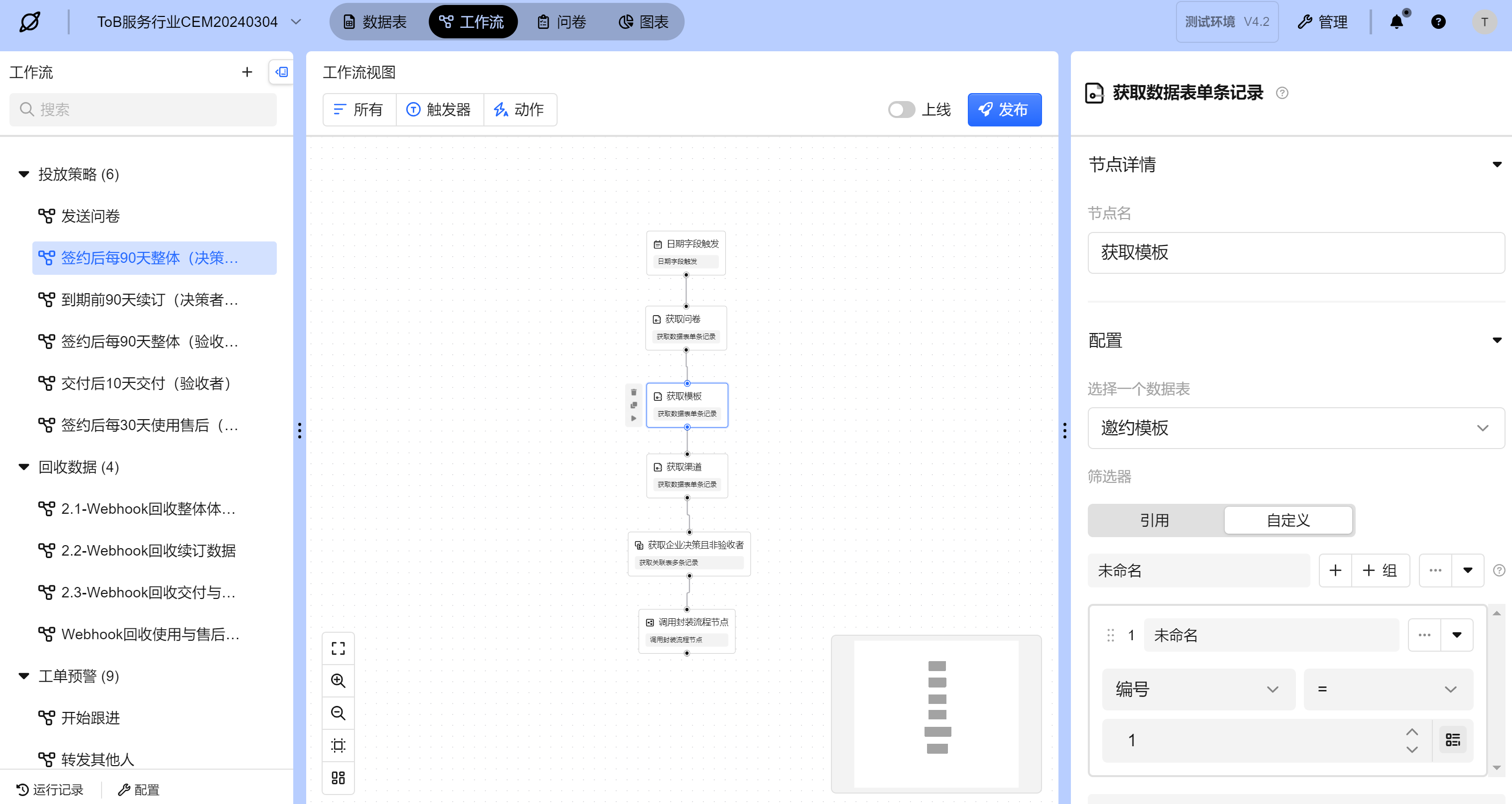This screenshot has height=804, width=1512.
Task: Select the 调用封装流程节点 node
Action: click(x=687, y=631)
